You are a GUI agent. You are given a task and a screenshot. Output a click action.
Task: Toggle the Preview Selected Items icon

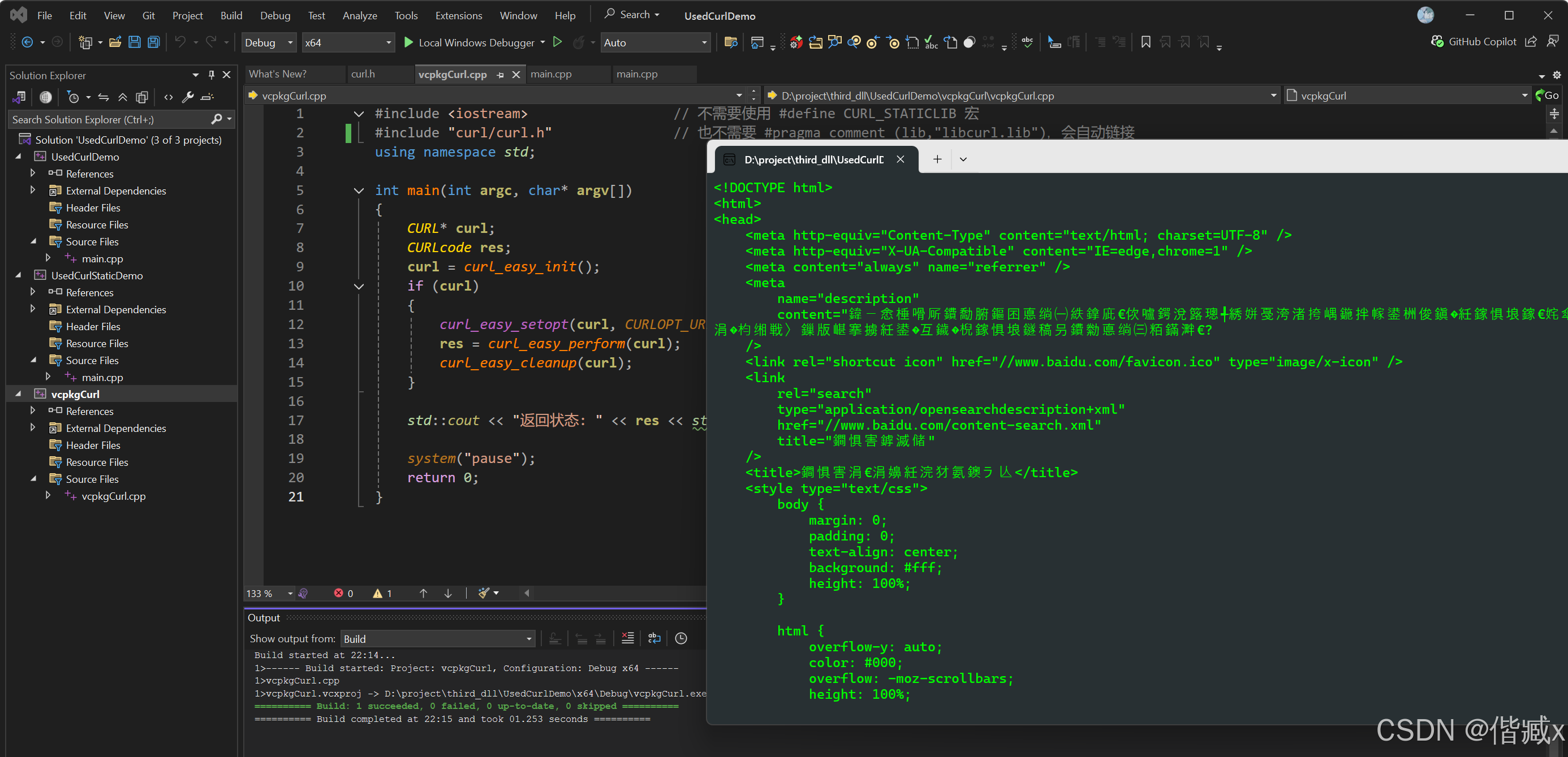pyautogui.click(x=208, y=97)
